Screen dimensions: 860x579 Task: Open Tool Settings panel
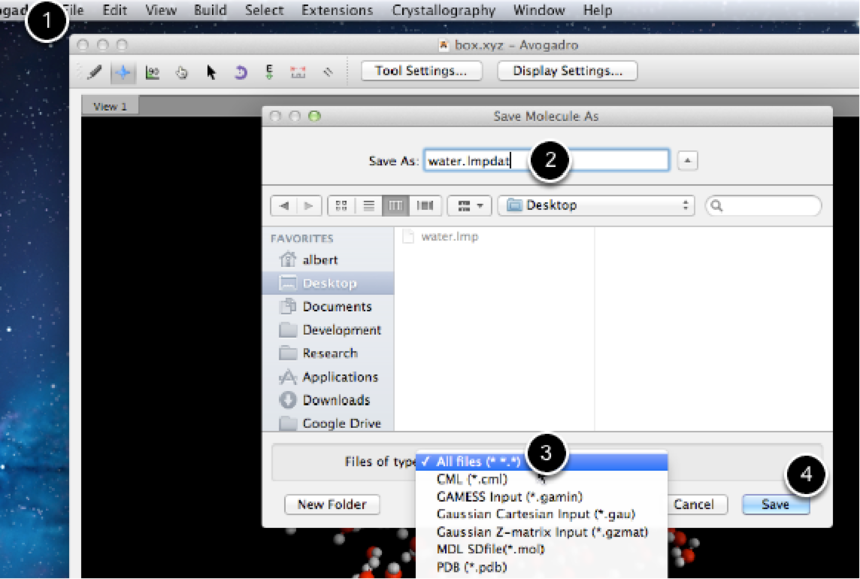[421, 71]
